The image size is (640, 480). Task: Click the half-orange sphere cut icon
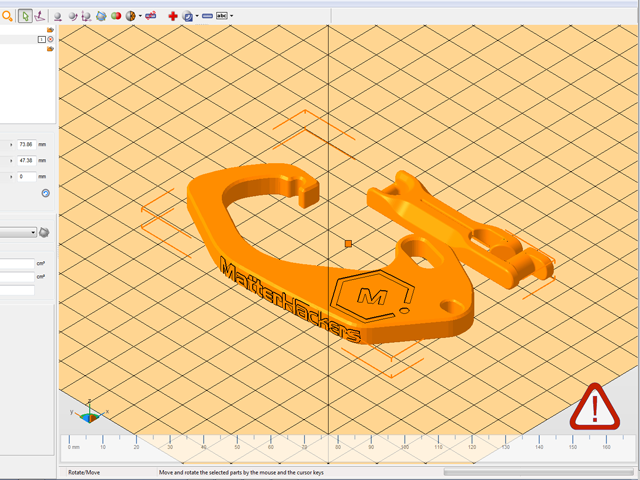(131, 16)
